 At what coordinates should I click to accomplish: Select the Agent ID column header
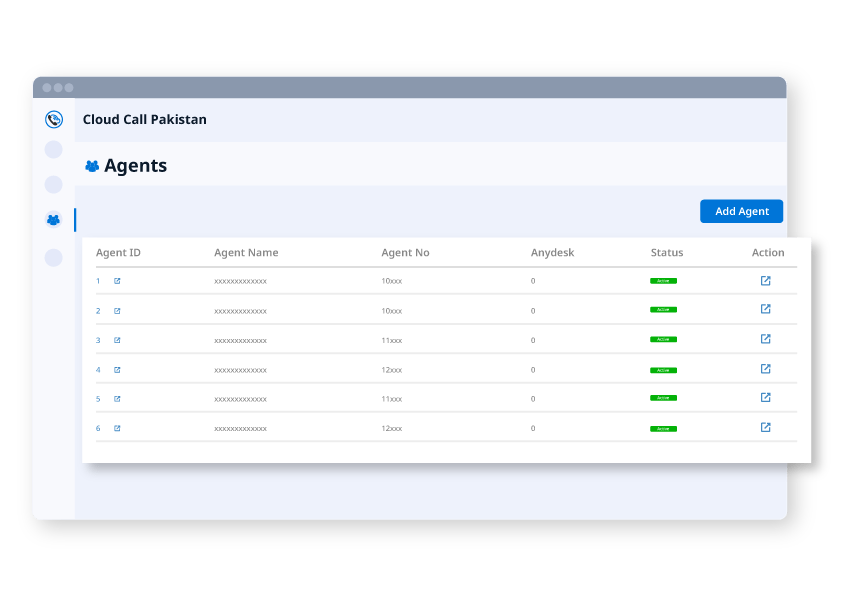(118, 253)
